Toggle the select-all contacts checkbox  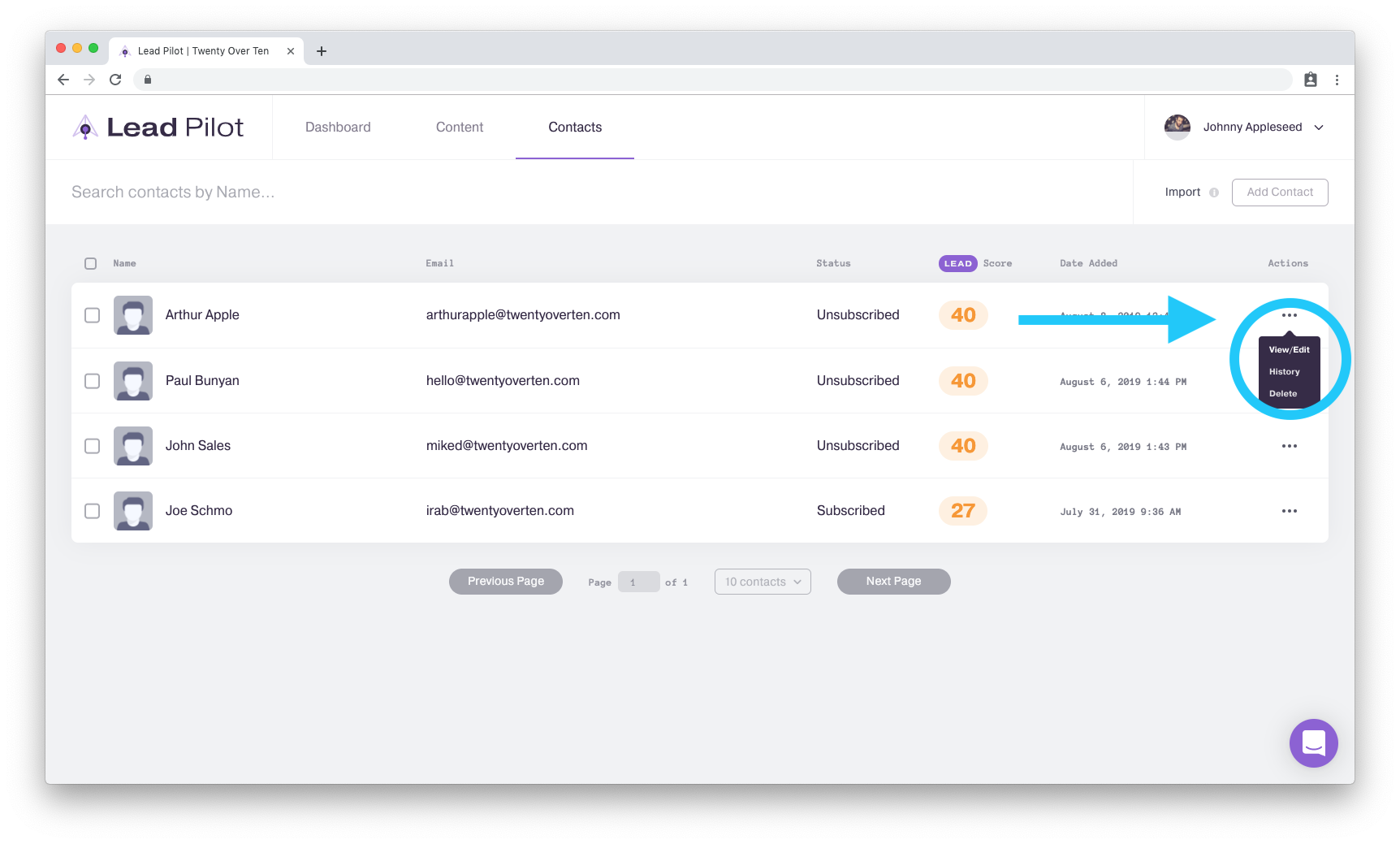pyautogui.click(x=91, y=263)
